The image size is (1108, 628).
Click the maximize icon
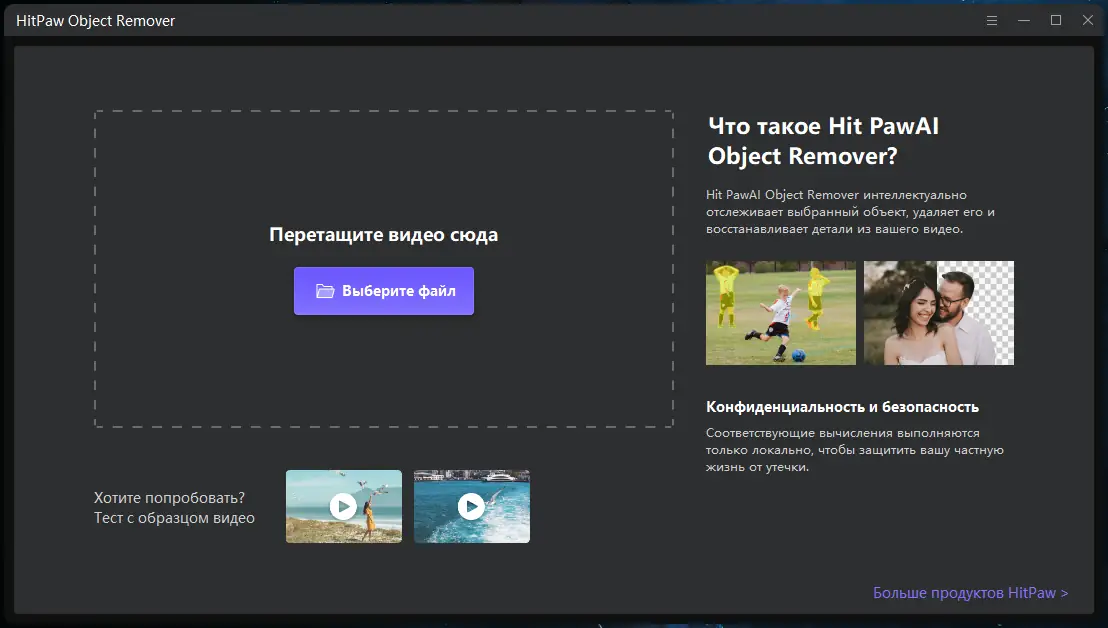pyautogui.click(x=1055, y=19)
